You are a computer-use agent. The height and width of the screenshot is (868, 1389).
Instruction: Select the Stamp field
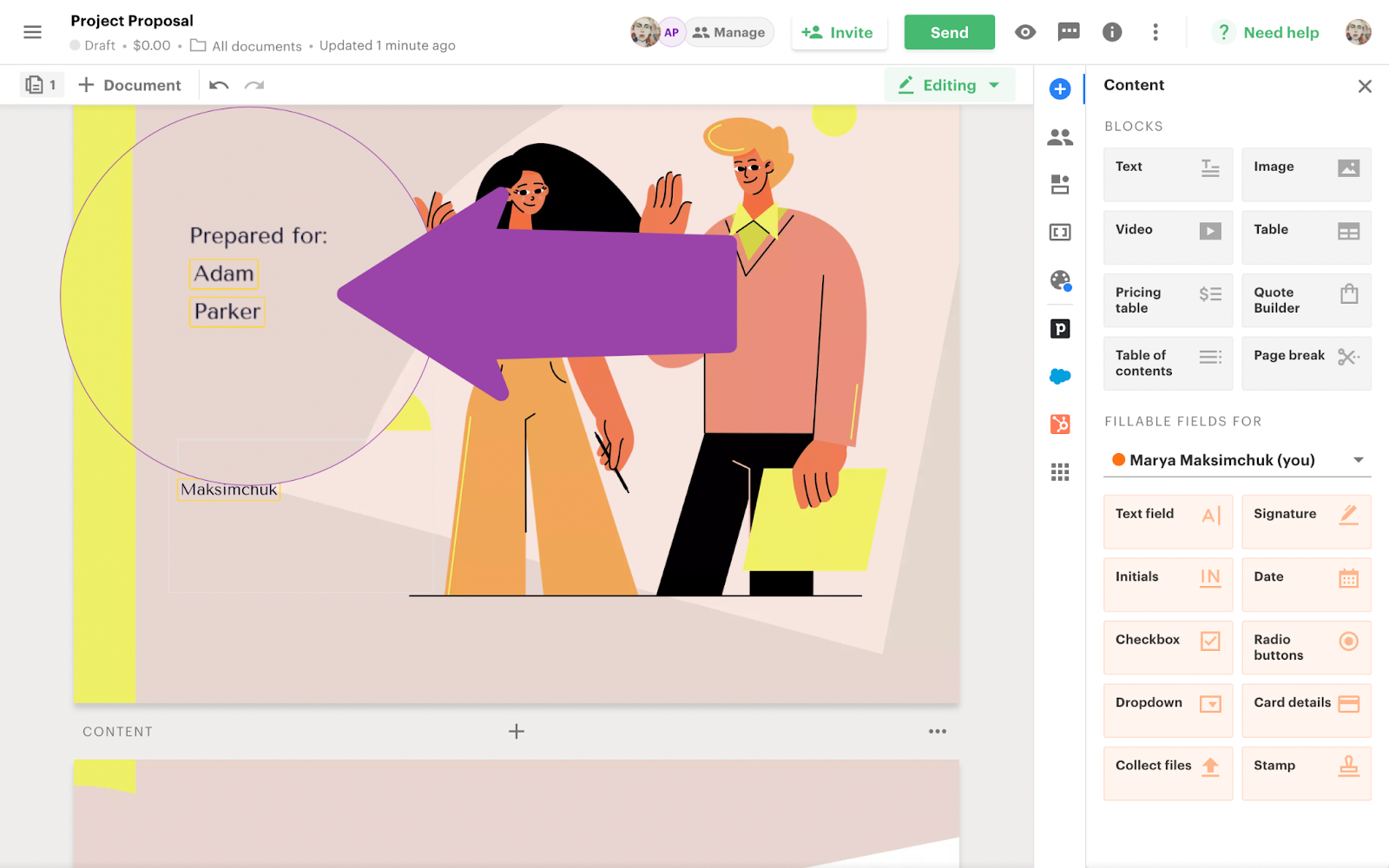pyautogui.click(x=1307, y=773)
